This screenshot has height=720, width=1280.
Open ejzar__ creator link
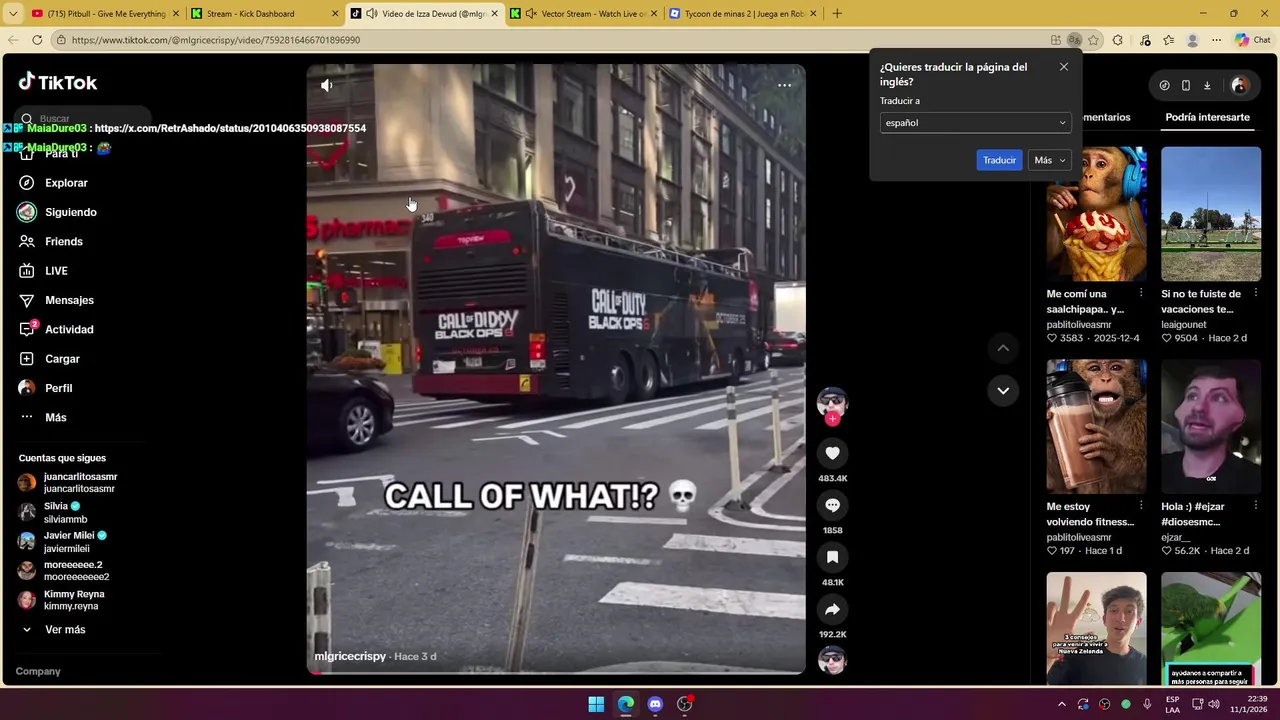coord(1174,538)
